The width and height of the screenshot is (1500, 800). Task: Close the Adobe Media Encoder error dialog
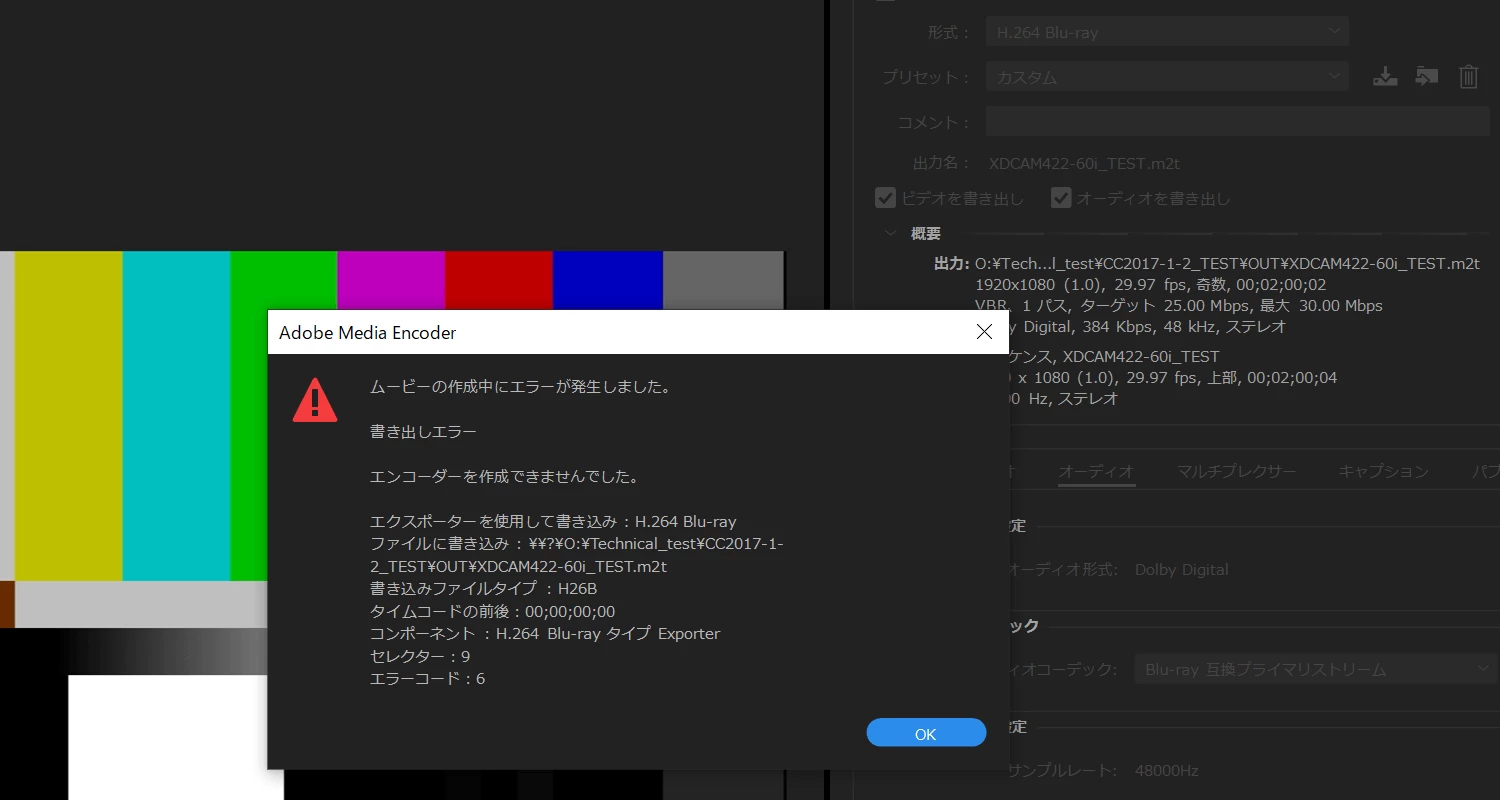pyautogui.click(x=984, y=332)
